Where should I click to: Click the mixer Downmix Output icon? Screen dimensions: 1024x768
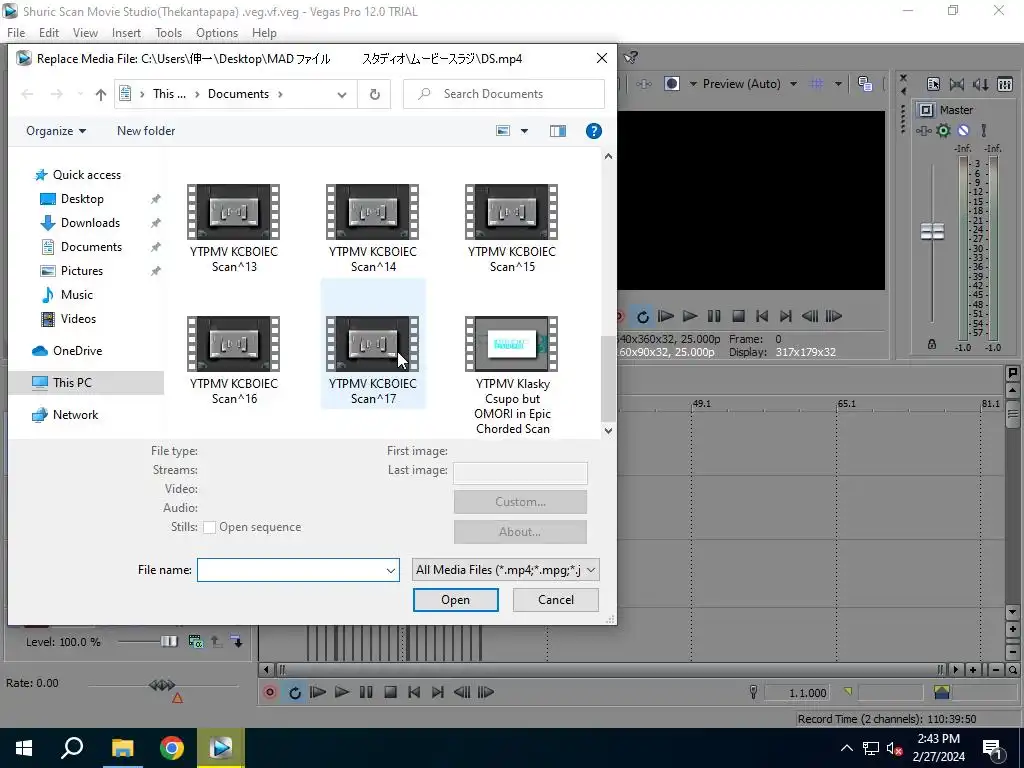(957, 84)
